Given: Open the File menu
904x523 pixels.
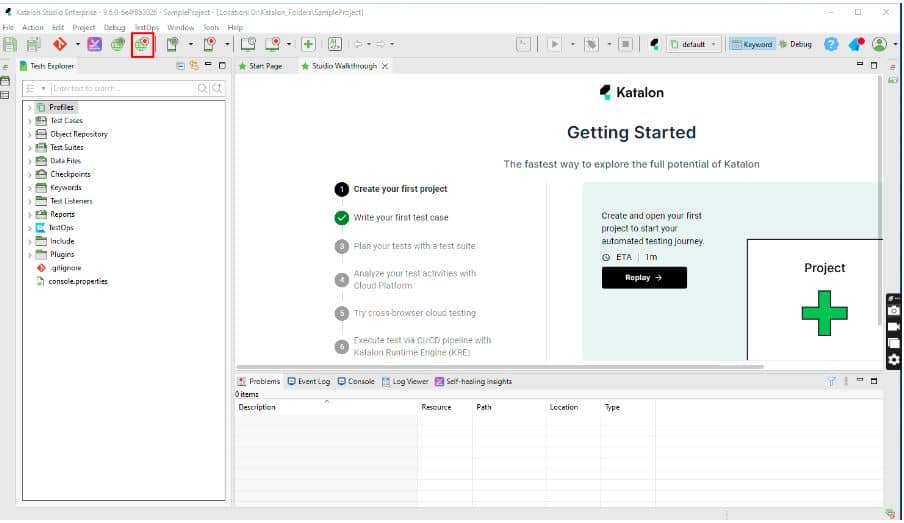Looking at the screenshot, I should click(8, 27).
